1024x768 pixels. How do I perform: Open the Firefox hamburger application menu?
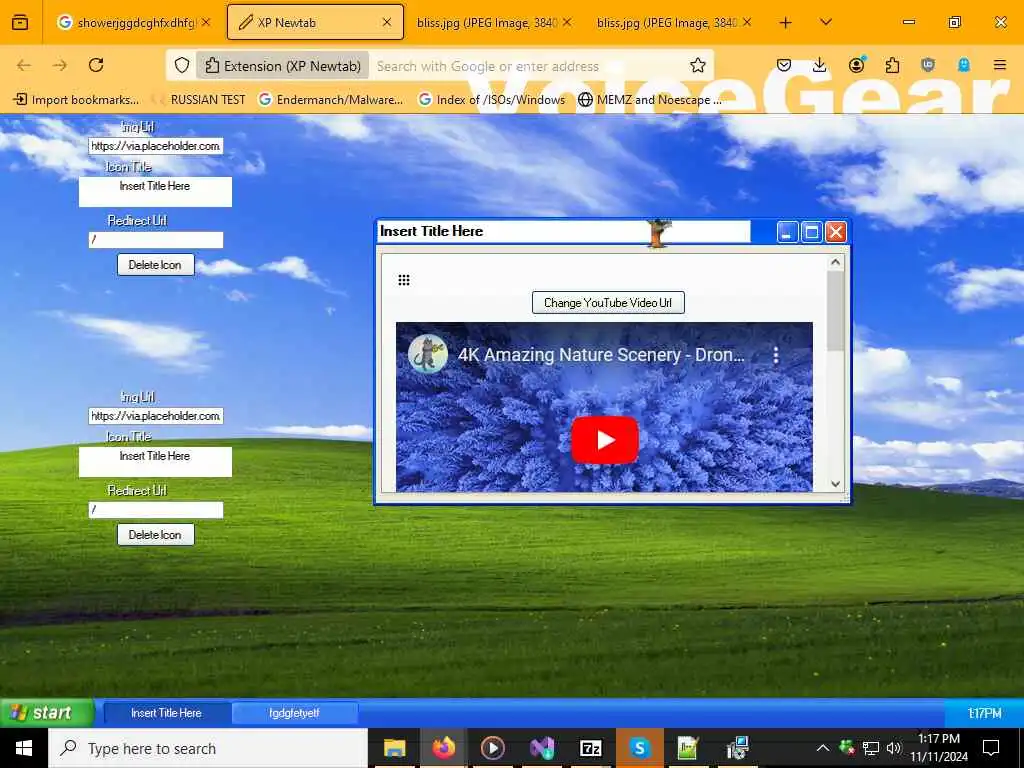(1000, 65)
